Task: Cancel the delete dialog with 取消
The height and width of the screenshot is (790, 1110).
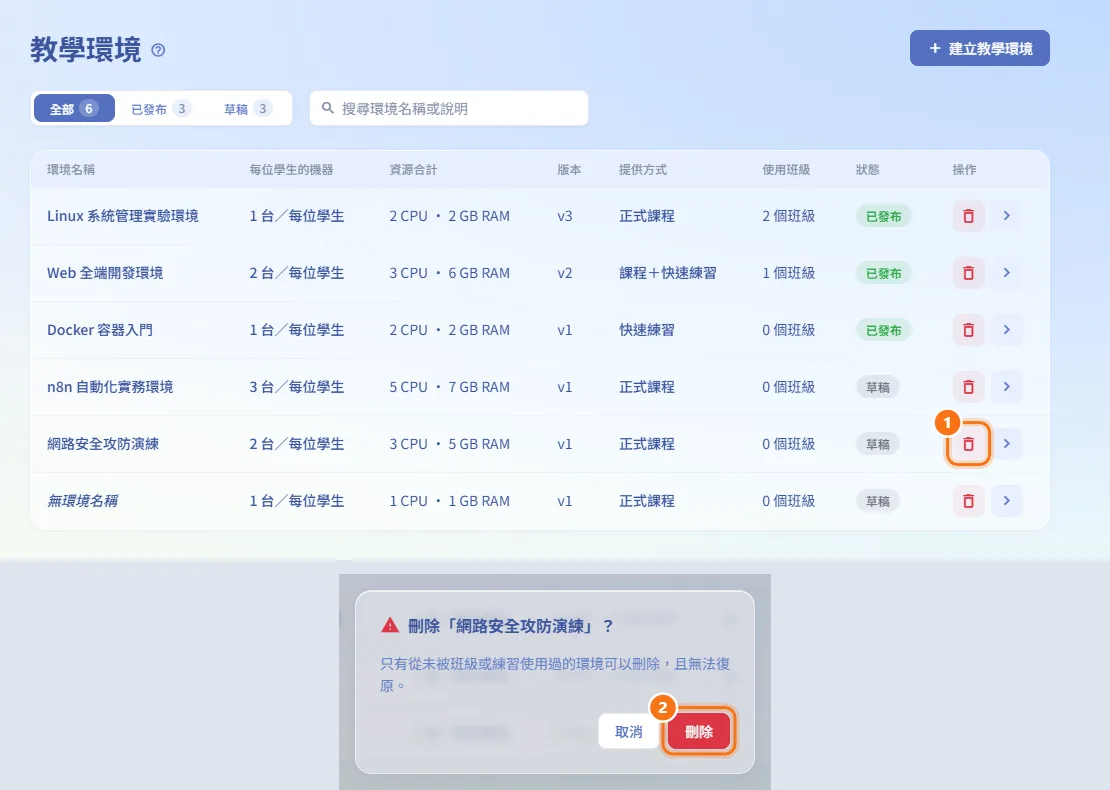Action: (629, 732)
